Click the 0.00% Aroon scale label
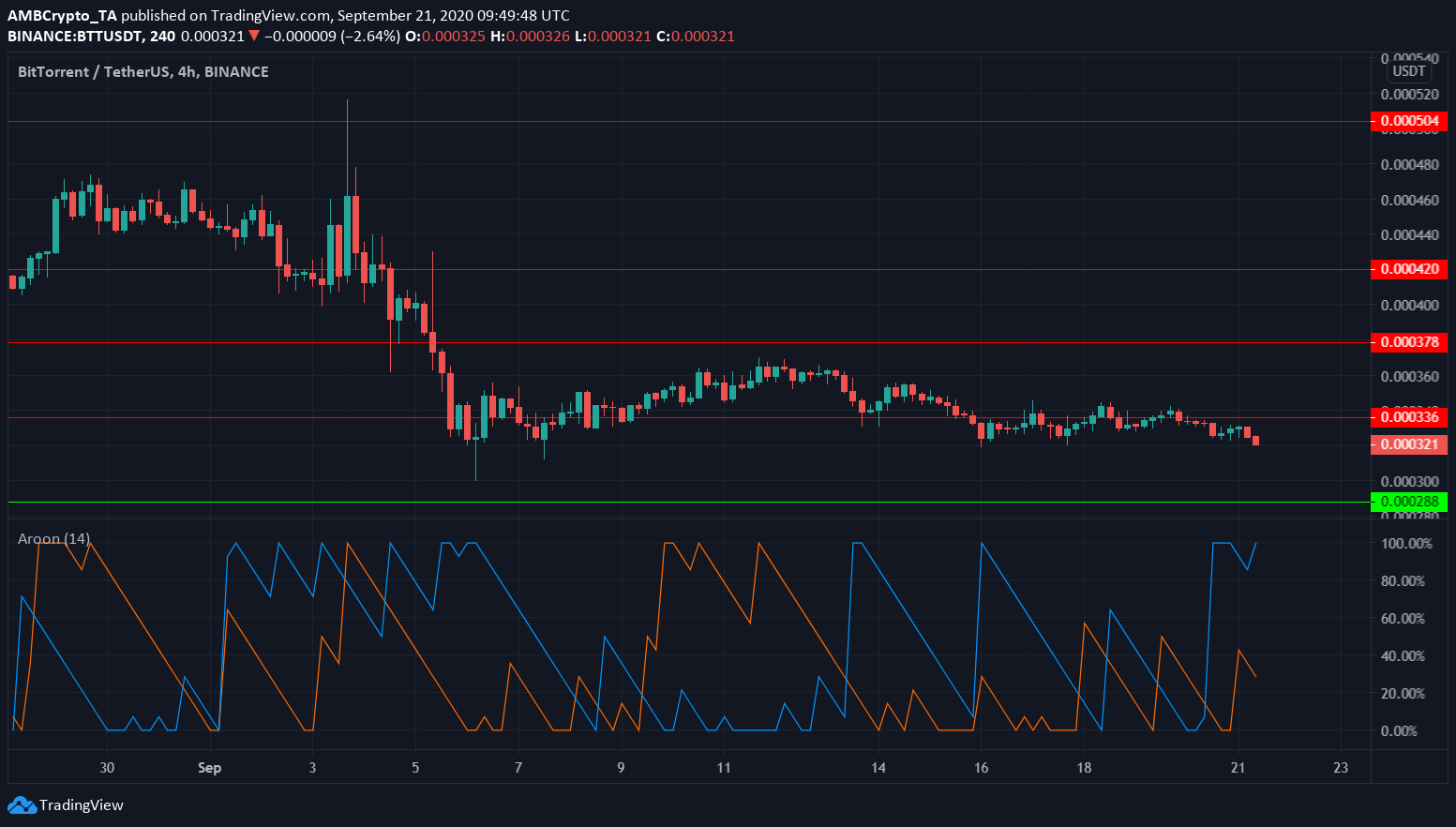Screen dimensions: 1456x827 (x=1399, y=731)
